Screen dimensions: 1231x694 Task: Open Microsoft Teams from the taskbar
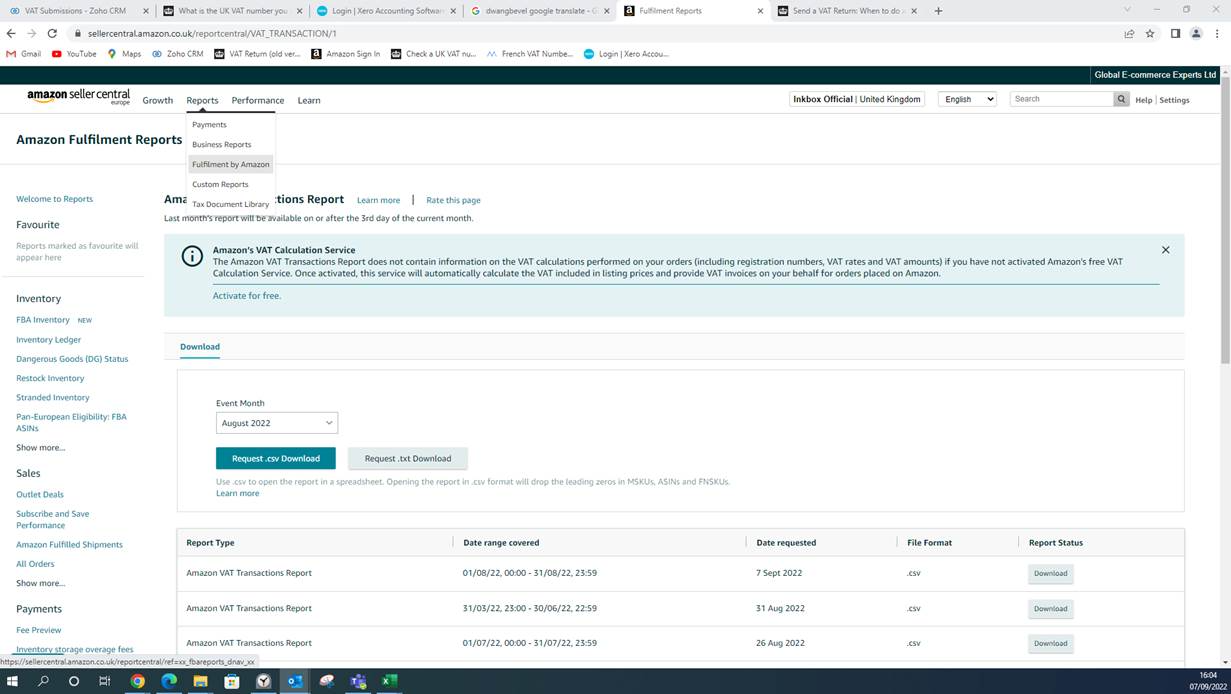point(358,681)
